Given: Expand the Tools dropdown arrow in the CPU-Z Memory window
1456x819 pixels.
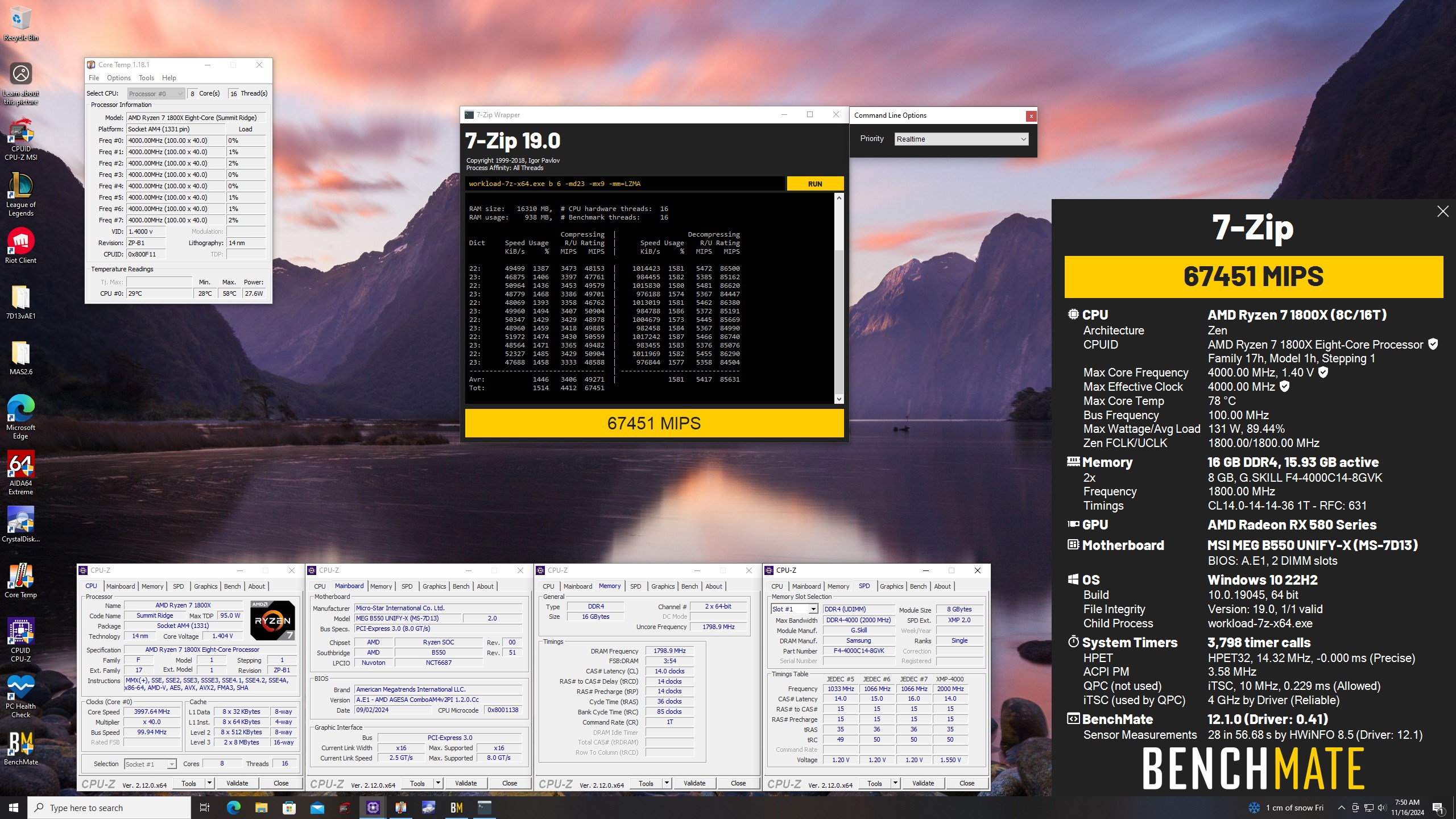Looking at the screenshot, I should [x=667, y=783].
